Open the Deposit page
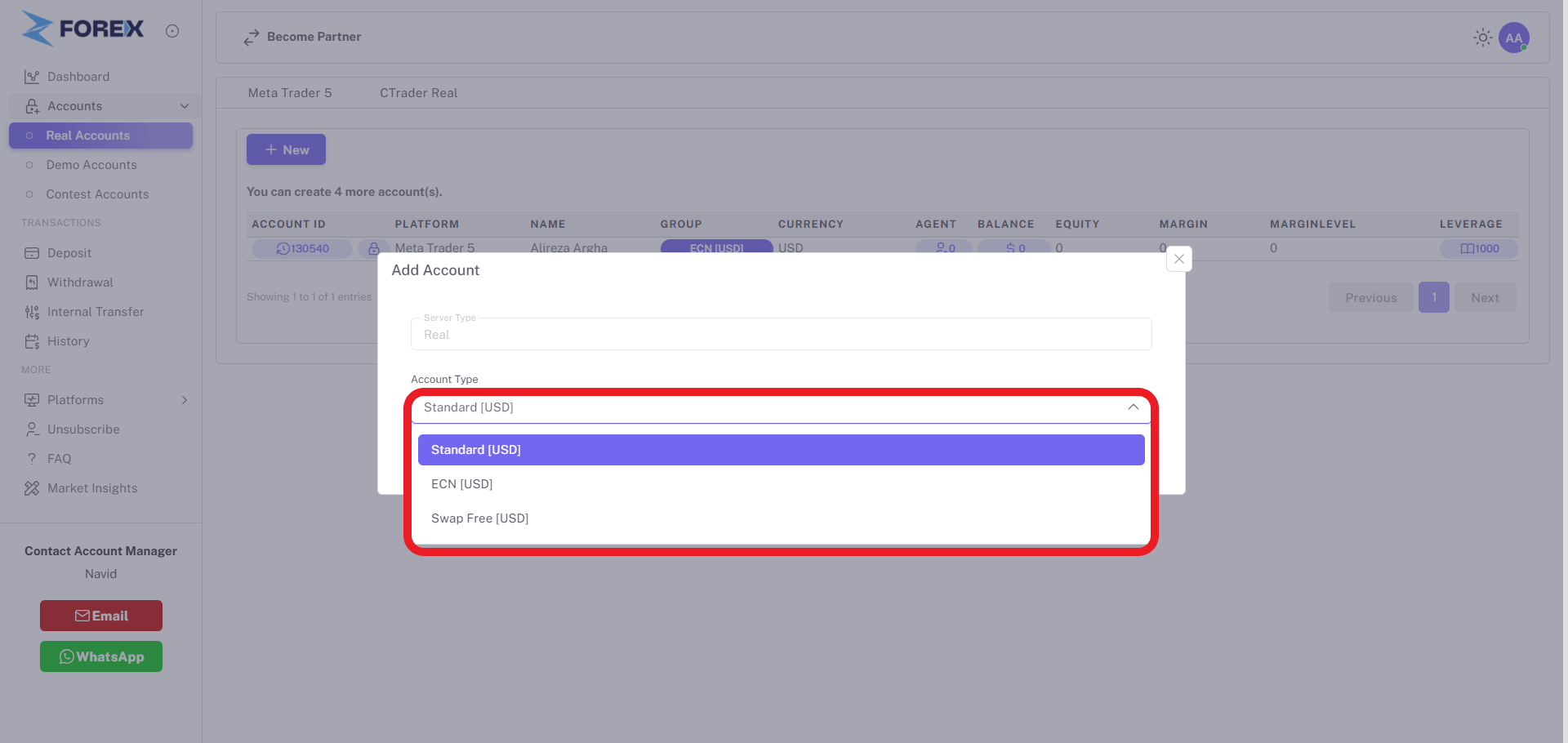The height and width of the screenshot is (743, 1568). pos(69,253)
